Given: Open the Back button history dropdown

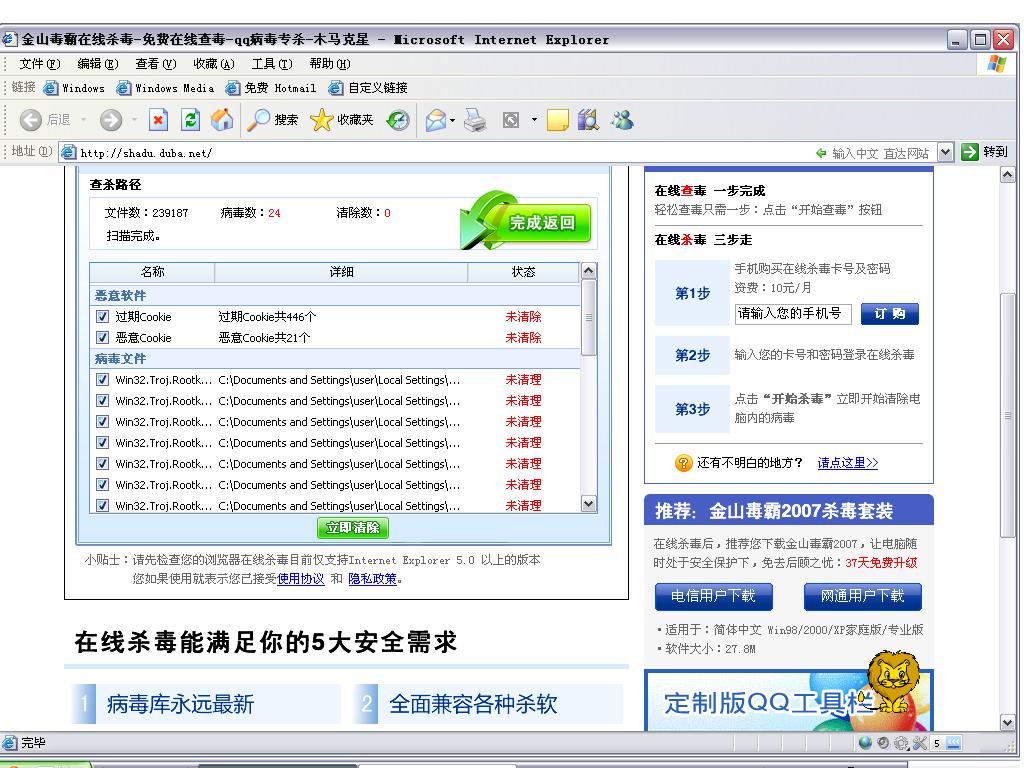Looking at the screenshot, I should [x=84, y=120].
